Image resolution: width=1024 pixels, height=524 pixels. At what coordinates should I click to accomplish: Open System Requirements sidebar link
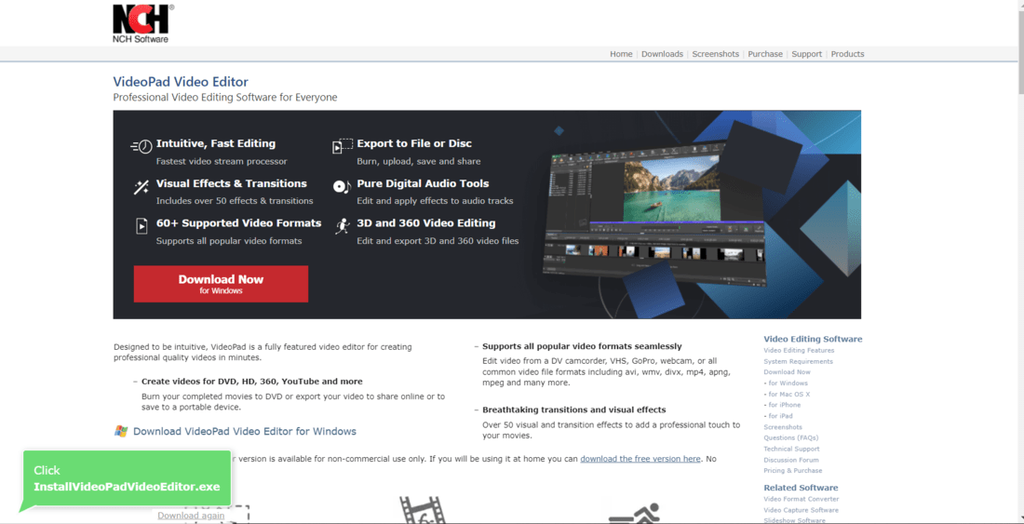[798, 361]
